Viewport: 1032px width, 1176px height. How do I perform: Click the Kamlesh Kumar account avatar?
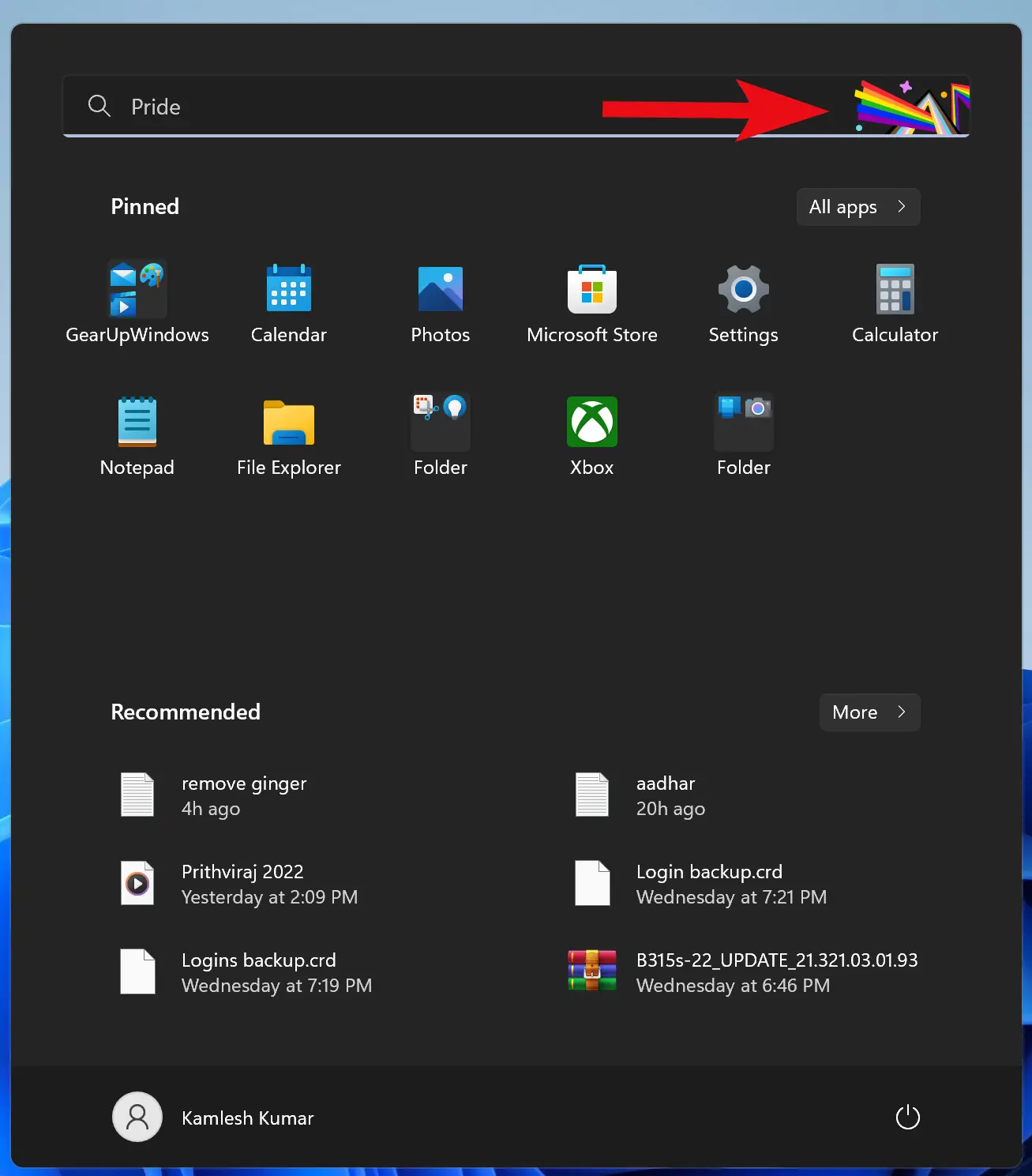[137, 1117]
